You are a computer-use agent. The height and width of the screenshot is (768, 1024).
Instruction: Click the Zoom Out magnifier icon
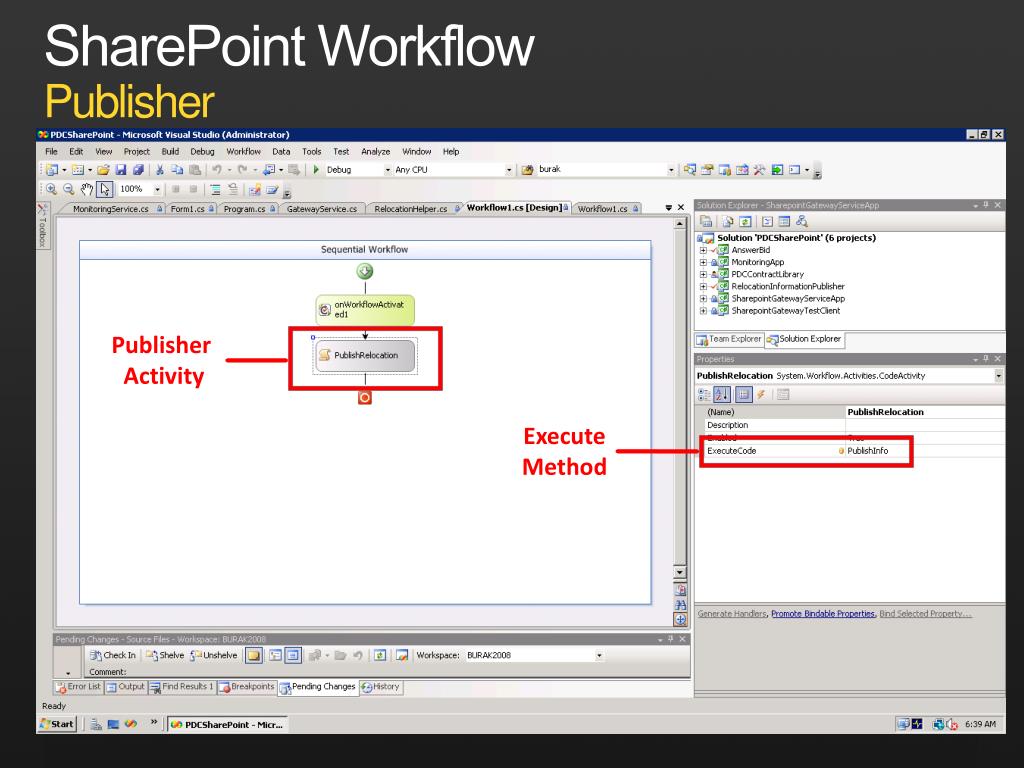[69, 189]
